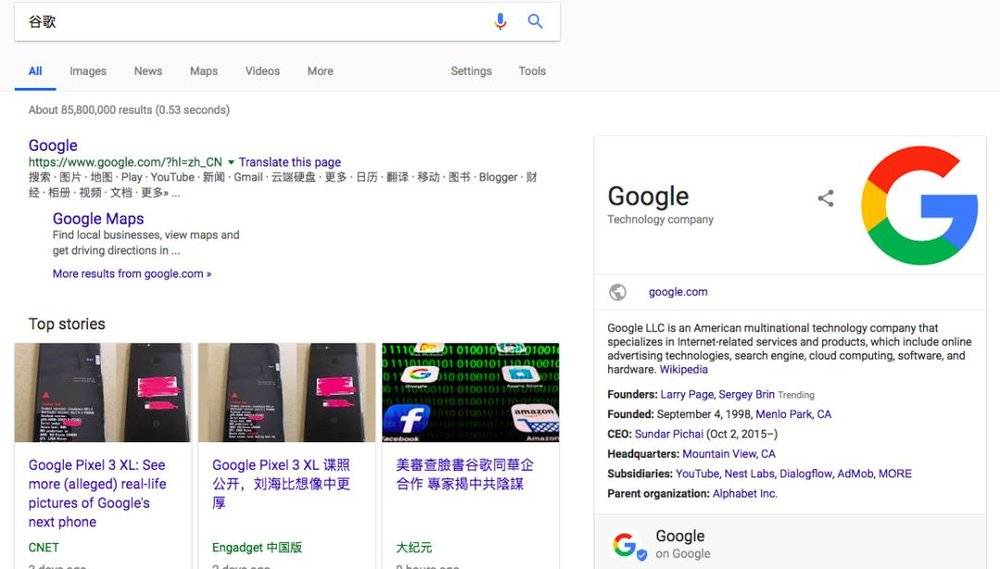Click MORE subsidiaries link

(895, 473)
